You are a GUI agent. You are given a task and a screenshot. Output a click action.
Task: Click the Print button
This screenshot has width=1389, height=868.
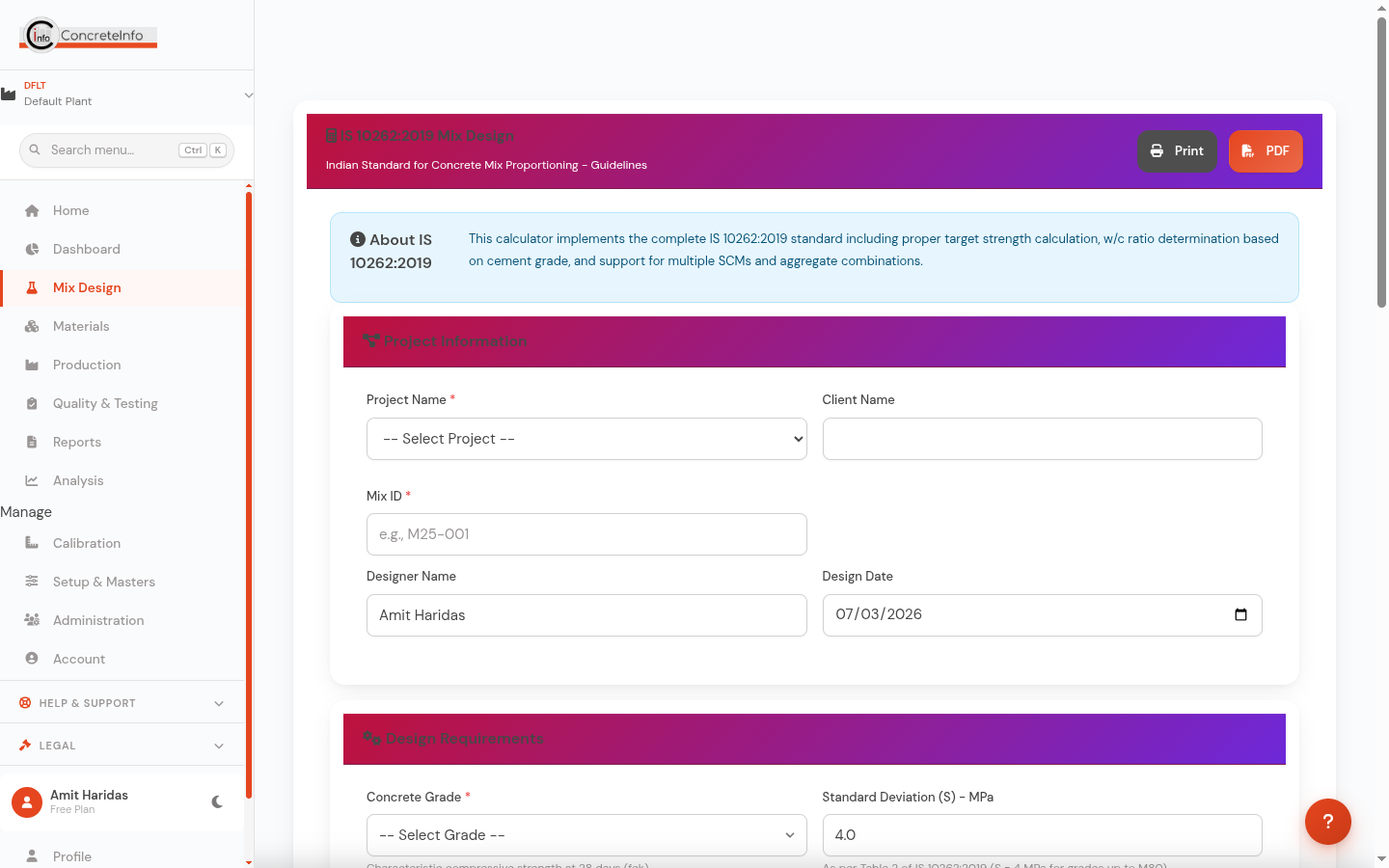1177,151
